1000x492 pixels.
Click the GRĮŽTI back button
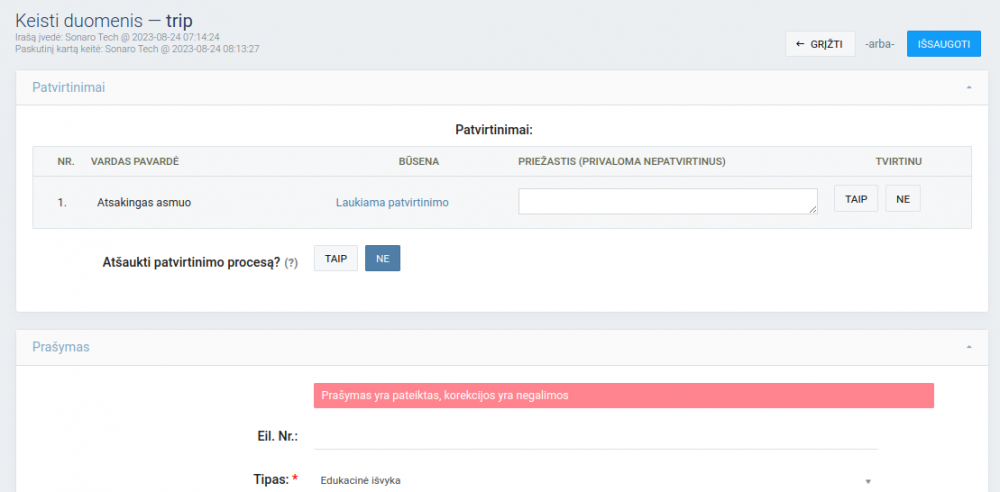(x=819, y=44)
